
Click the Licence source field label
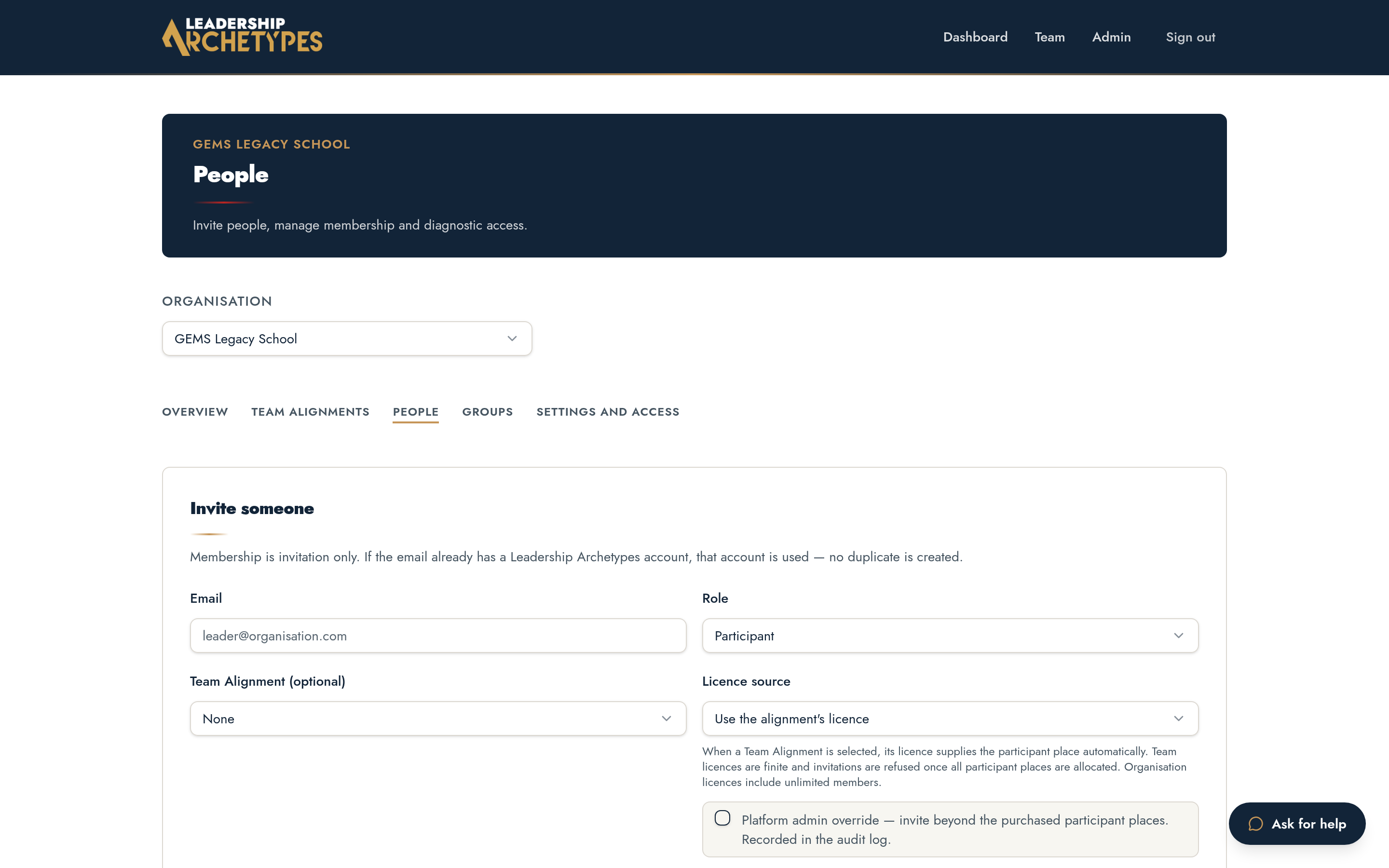[x=746, y=681]
